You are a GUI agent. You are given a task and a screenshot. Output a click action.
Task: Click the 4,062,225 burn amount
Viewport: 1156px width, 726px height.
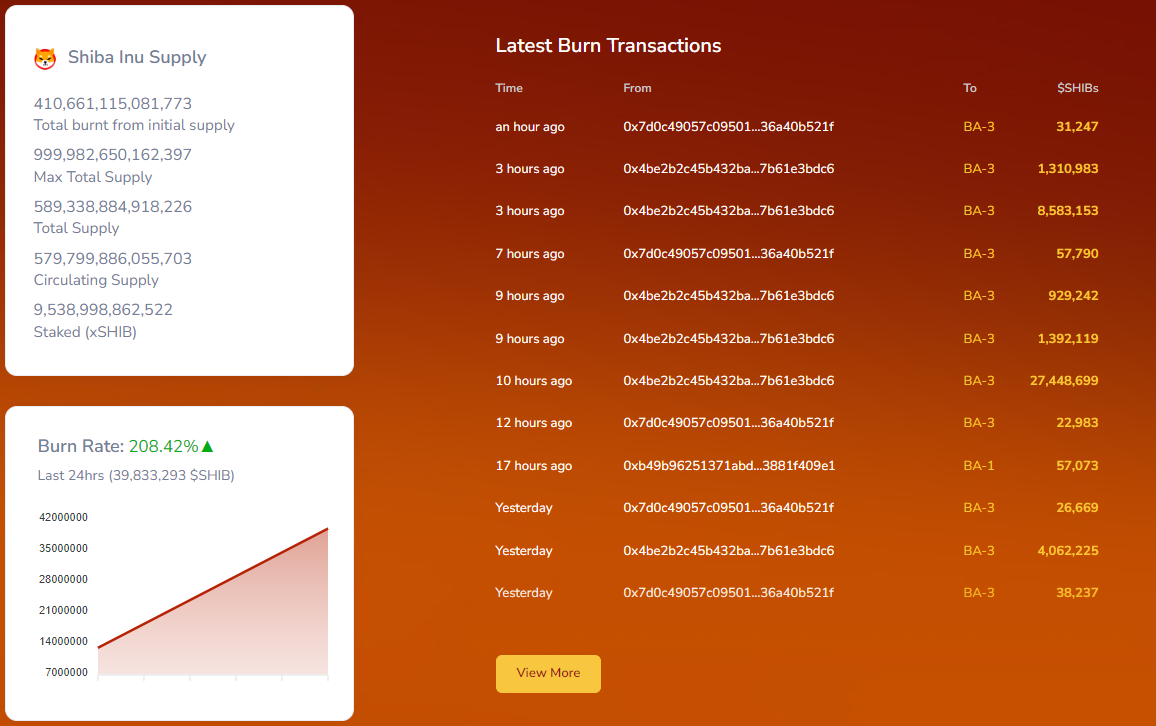(x=1068, y=551)
